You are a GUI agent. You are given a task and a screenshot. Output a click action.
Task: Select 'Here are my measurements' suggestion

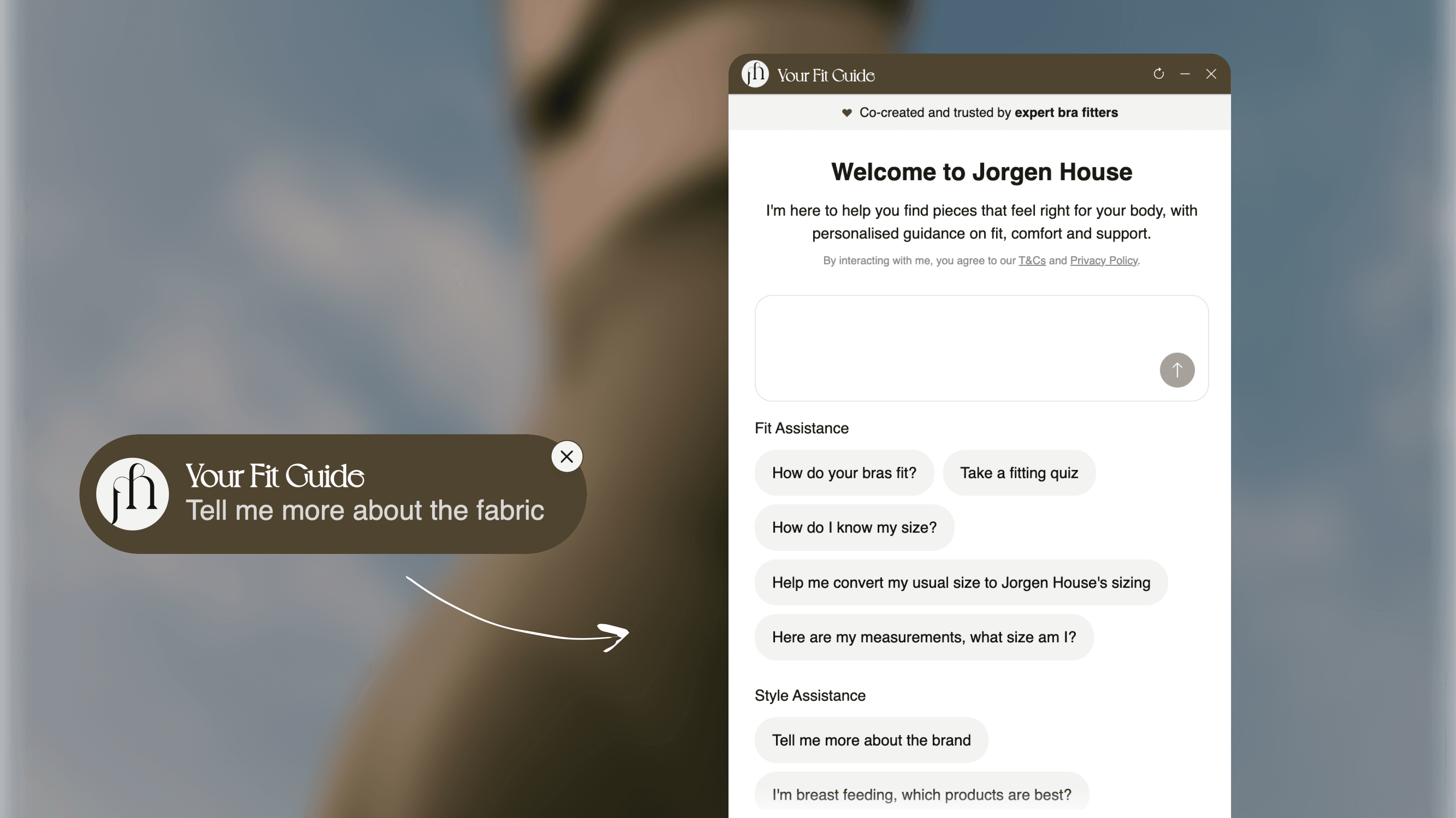pos(924,637)
